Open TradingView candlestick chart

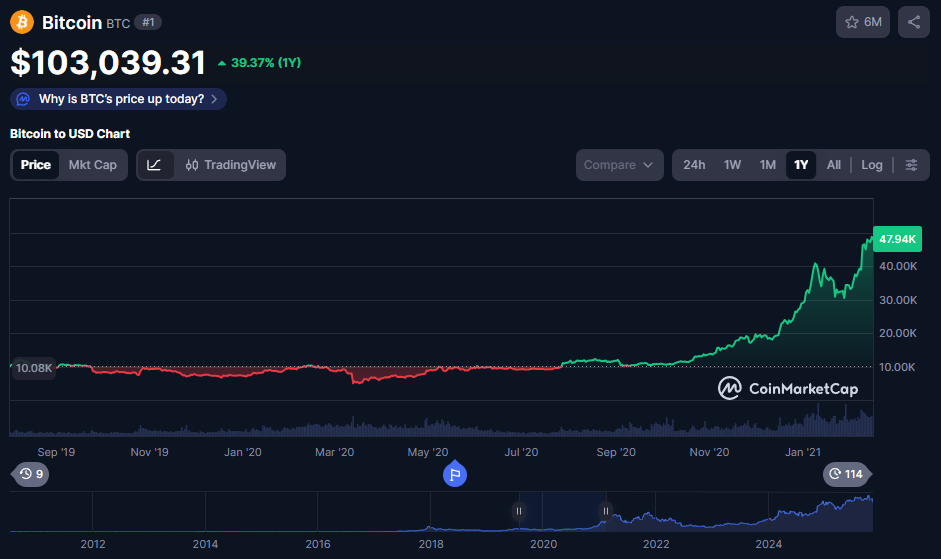coord(231,165)
